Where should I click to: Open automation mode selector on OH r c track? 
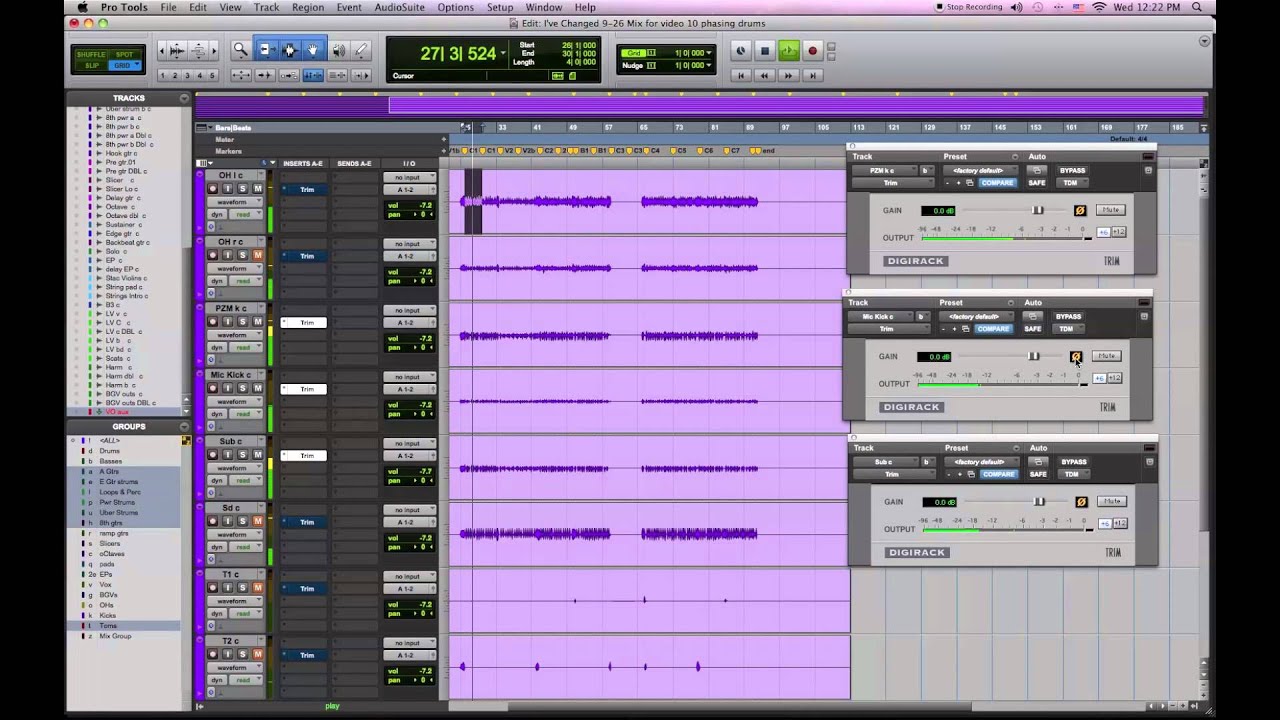point(245,281)
